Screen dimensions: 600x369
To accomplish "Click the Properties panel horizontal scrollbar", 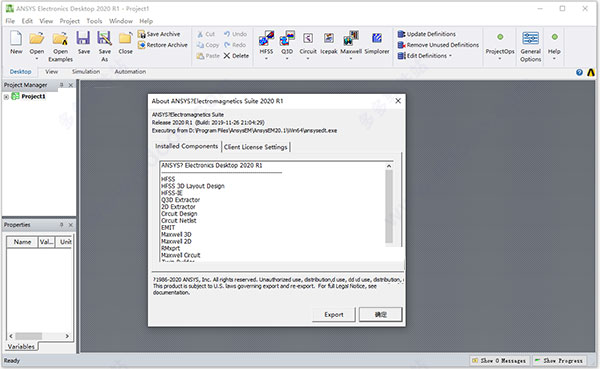I will click(x=28, y=336).
